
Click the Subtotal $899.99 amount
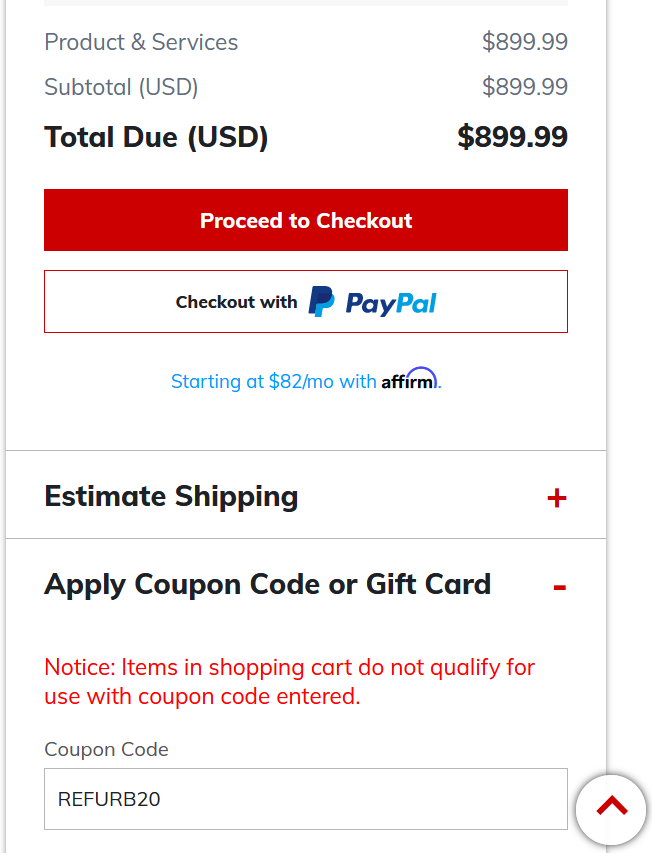point(525,87)
